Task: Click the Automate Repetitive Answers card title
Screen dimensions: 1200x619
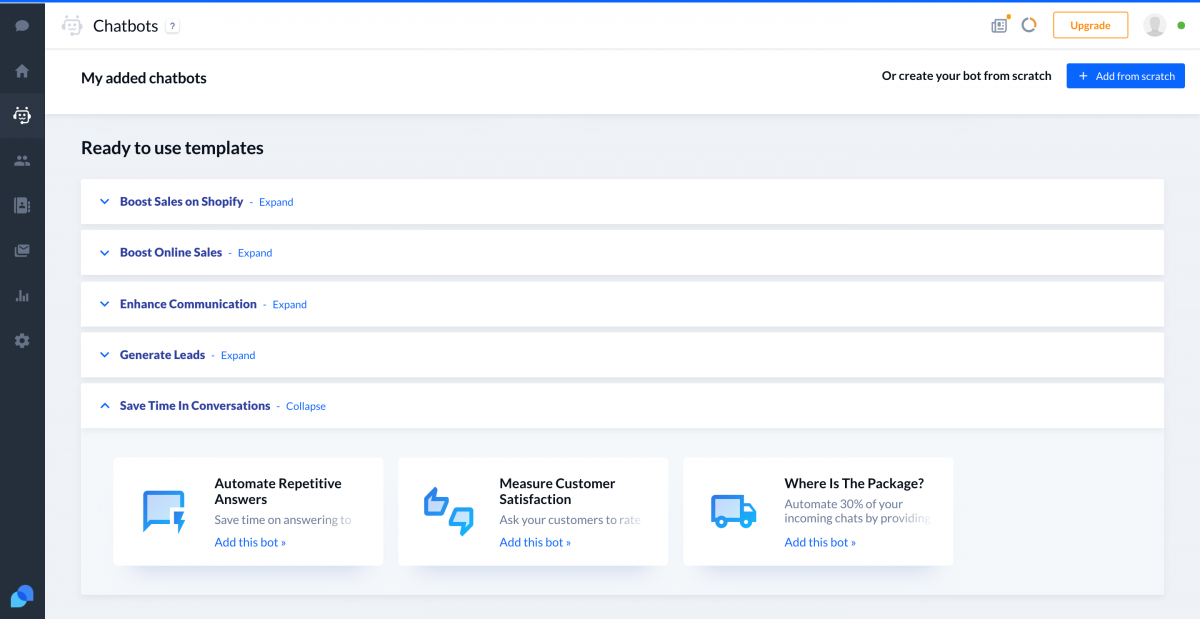Action: tap(278, 491)
